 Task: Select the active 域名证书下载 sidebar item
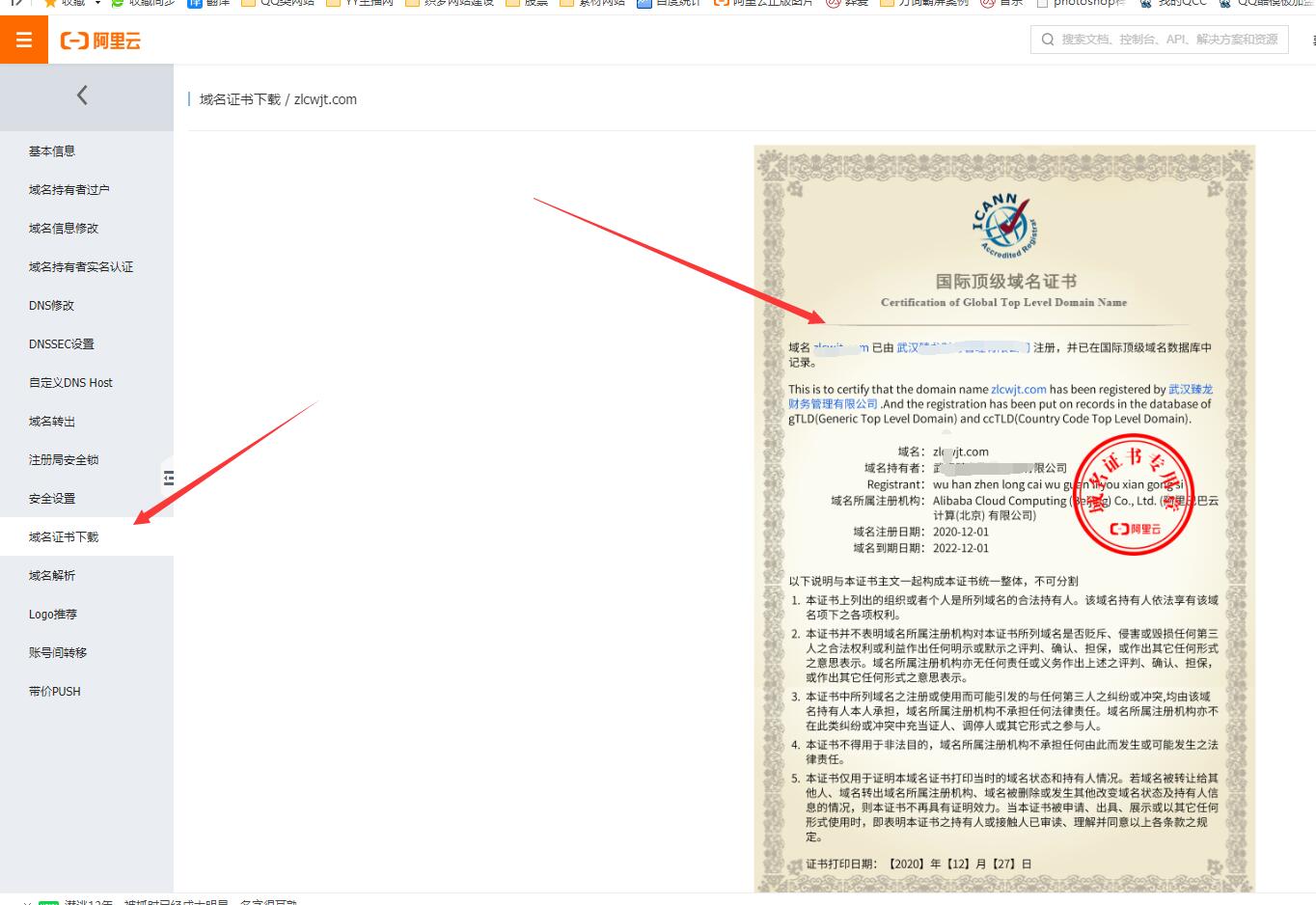pyautogui.click(x=87, y=537)
